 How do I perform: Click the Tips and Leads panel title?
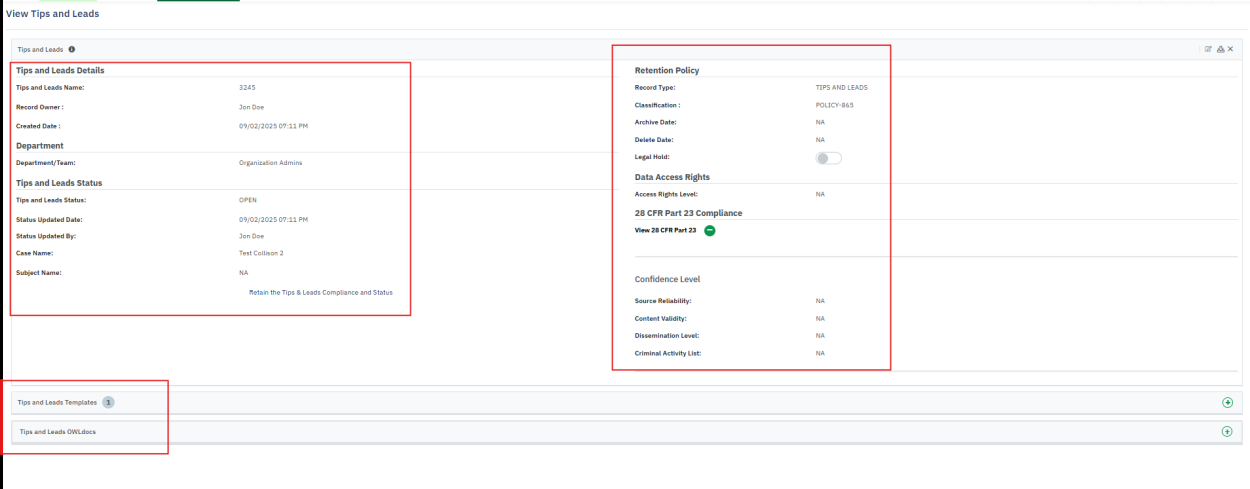coord(40,49)
